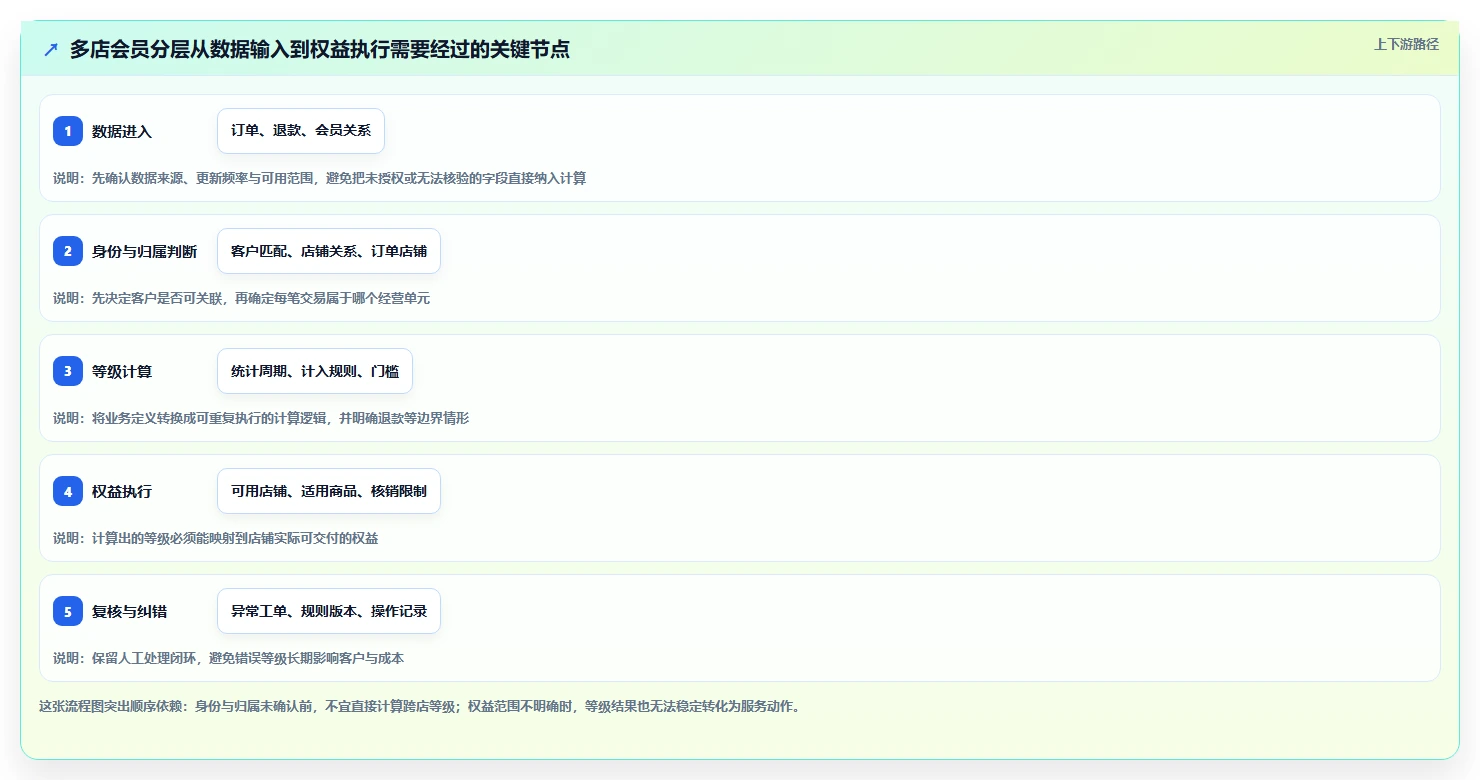
Task: Click step number 1 badge for 数据进入
Action: (68, 131)
